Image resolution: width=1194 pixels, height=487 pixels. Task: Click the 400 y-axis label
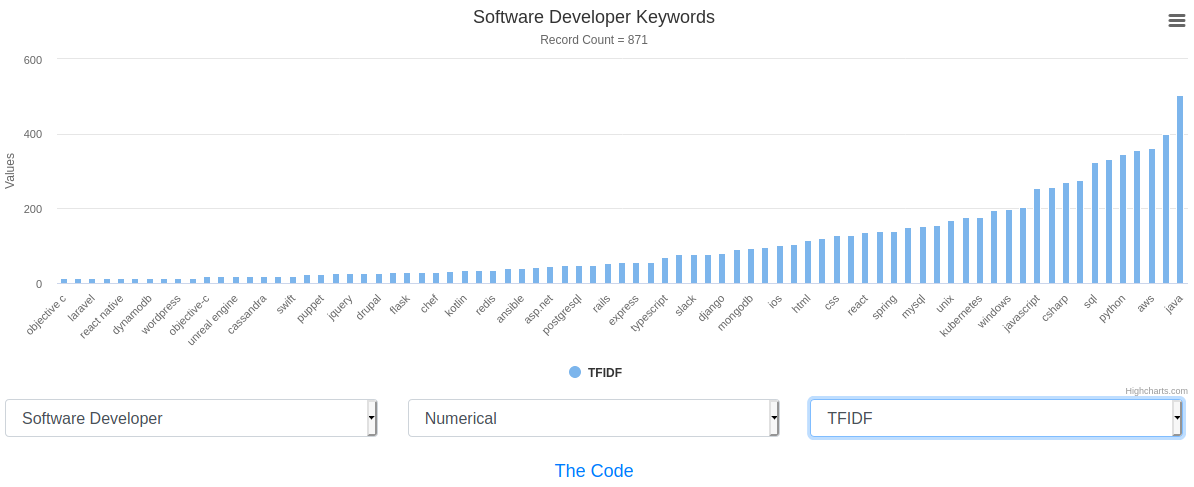pos(32,134)
